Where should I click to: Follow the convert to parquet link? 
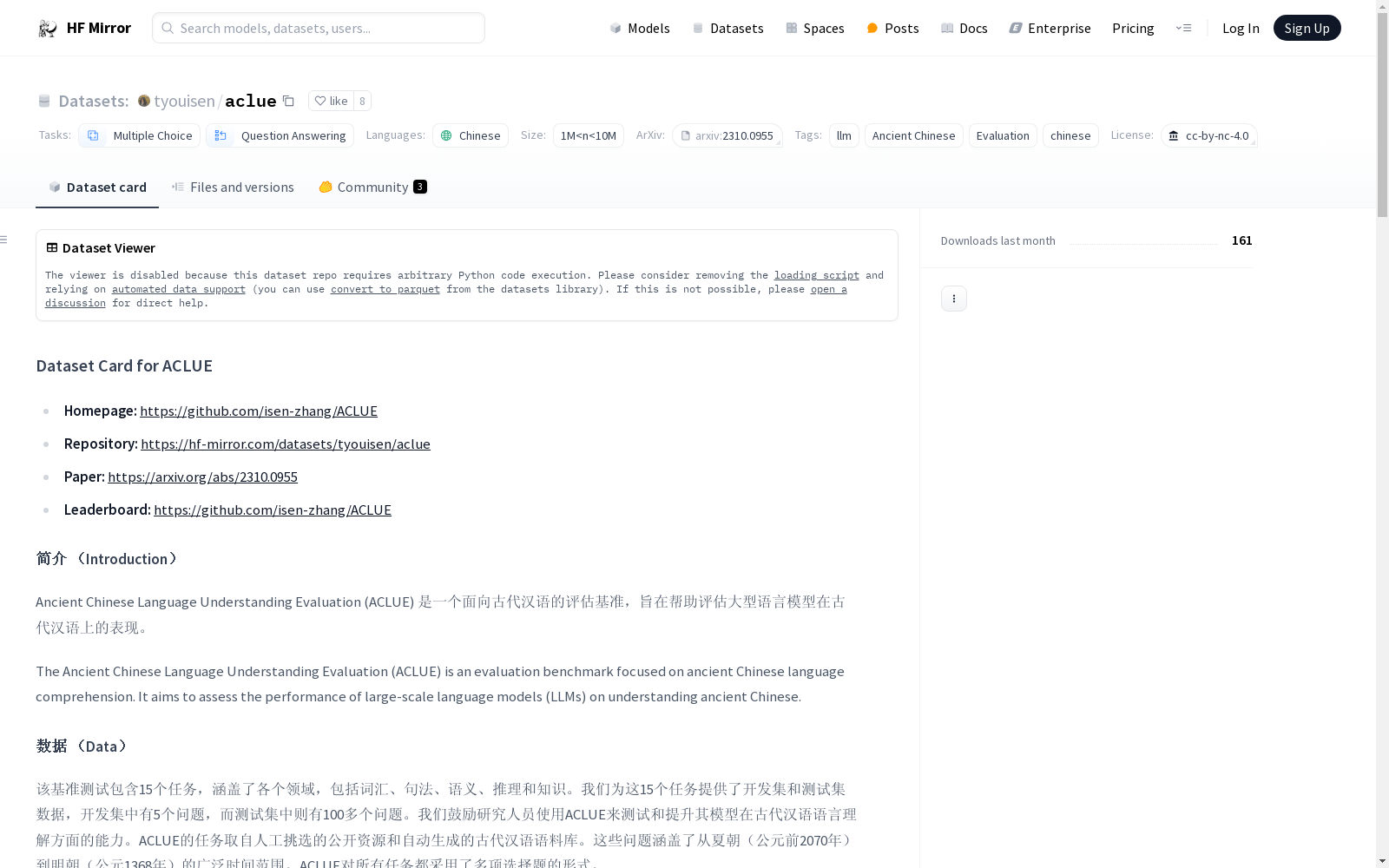pyautogui.click(x=385, y=289)
